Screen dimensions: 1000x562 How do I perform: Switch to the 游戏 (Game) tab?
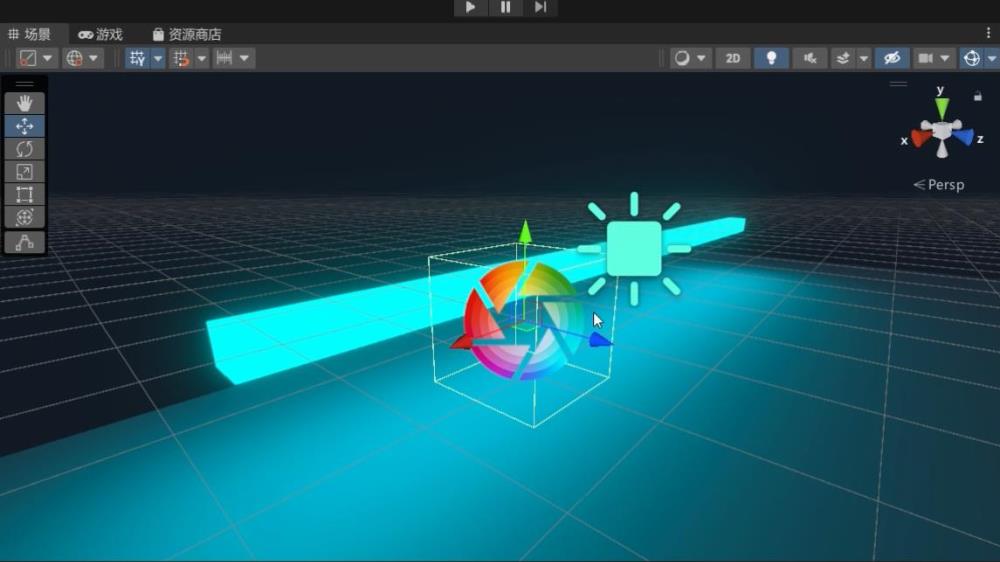click(100, 34)
